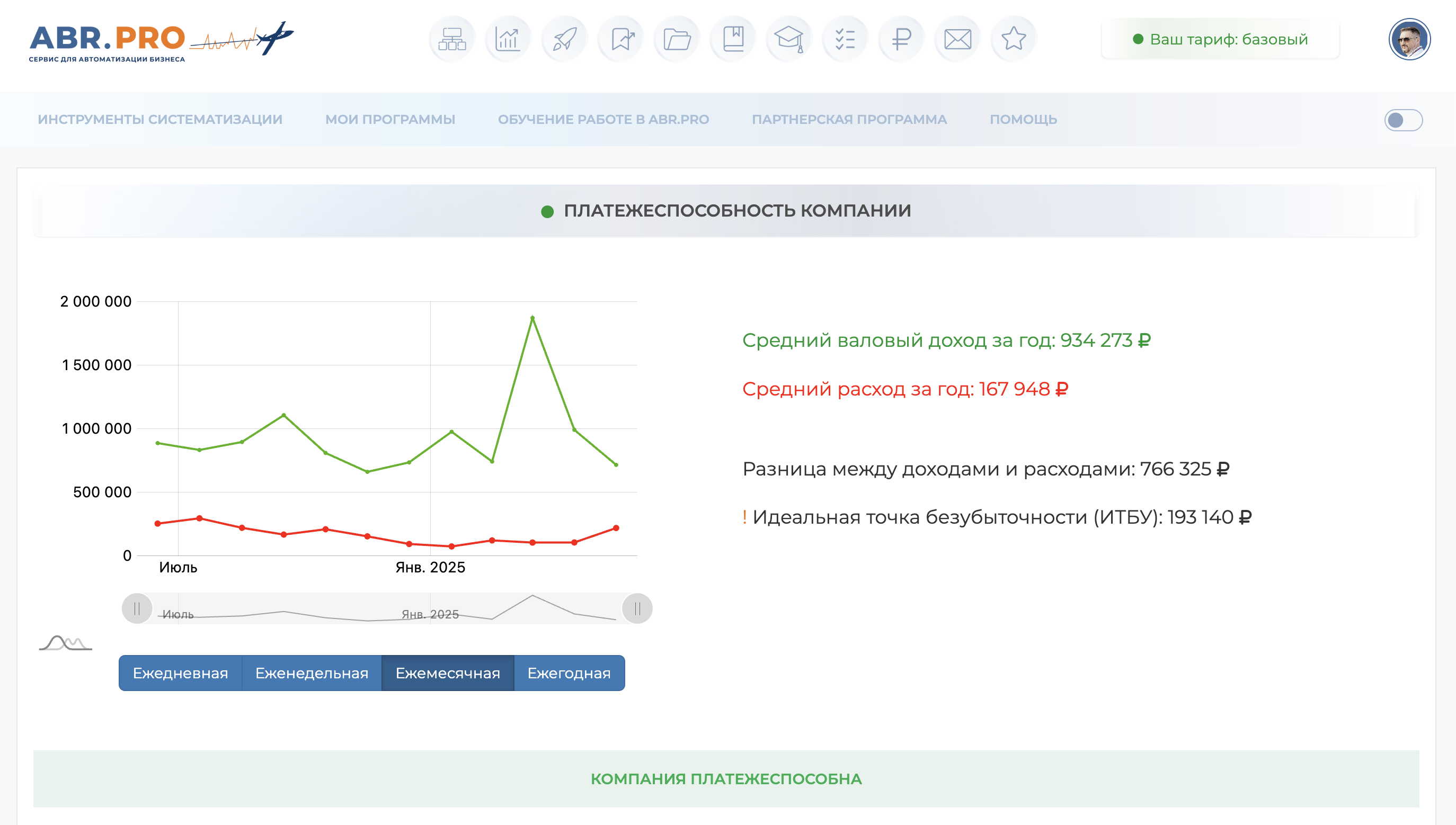This screenshot has width=1456, height=825.
Task: Open the user profile avatar
Action: (1409, 39)
